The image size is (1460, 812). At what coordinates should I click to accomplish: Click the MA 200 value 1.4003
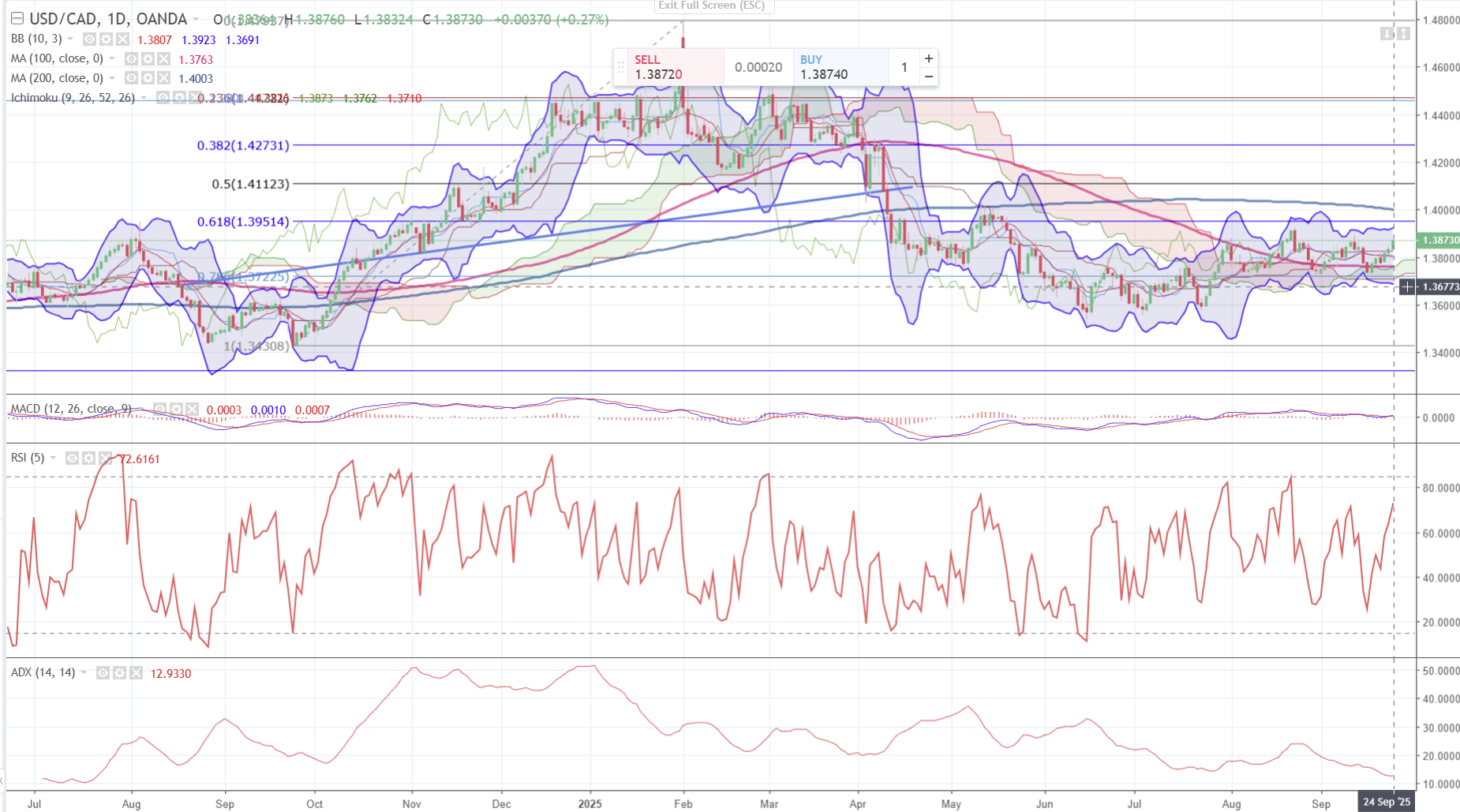coord(196,78)
